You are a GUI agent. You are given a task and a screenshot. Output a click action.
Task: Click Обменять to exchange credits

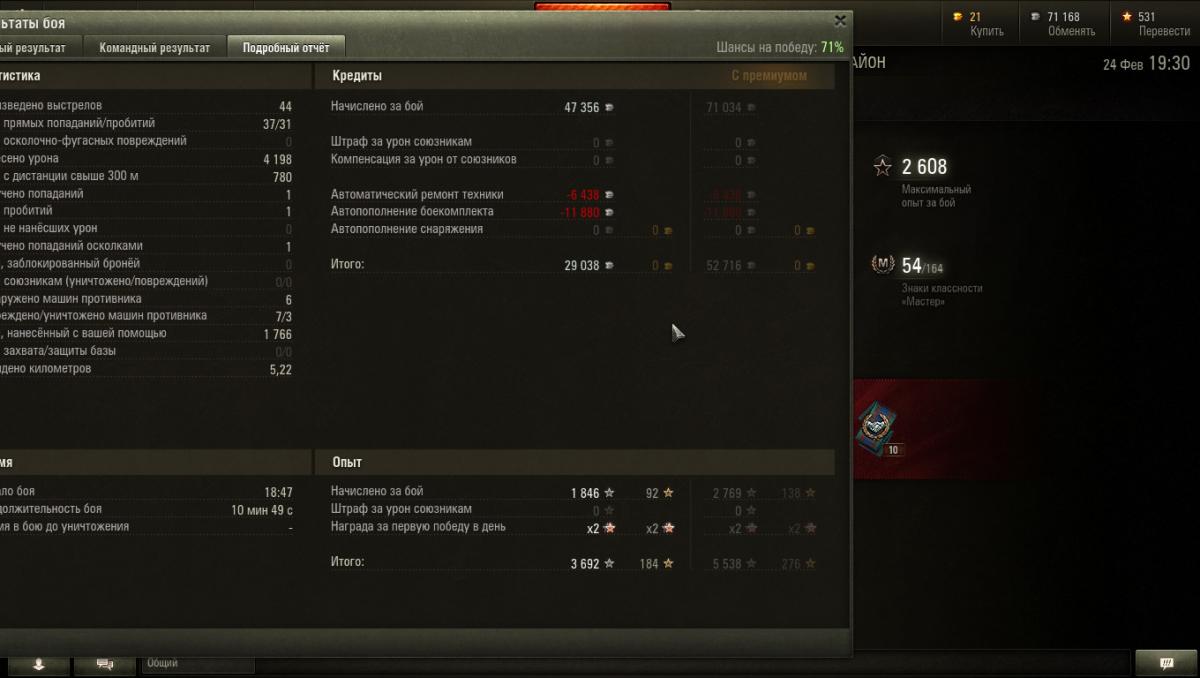pyautogui.click(x=1071, y=32)
